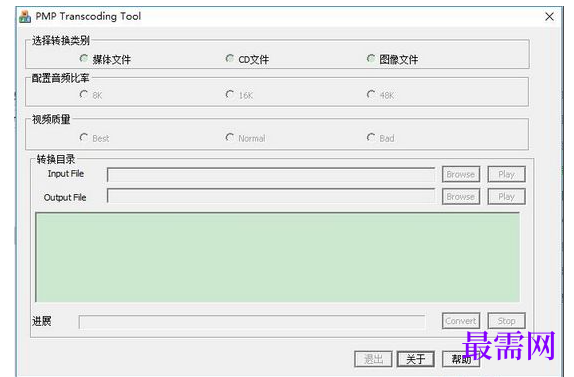Click the PMP Transcoding Tool app icon

coord(25,16)
